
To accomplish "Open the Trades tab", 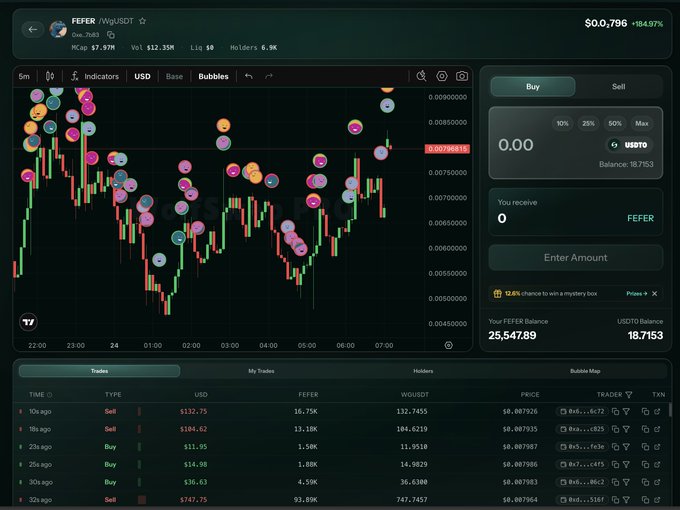I will coord(99,371).
